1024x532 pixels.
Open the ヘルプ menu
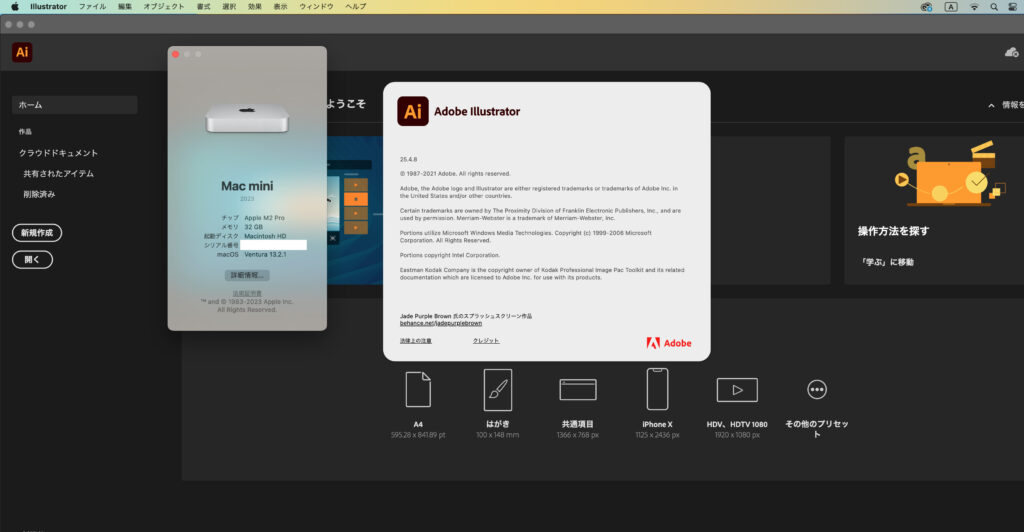tap(355, 7)
